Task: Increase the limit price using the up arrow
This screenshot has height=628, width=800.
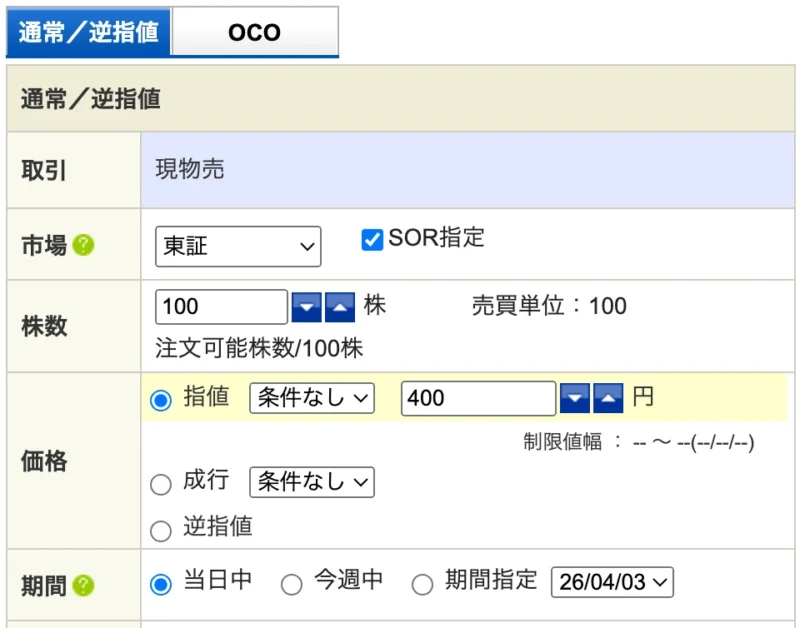Action: (x=606, y=398)
